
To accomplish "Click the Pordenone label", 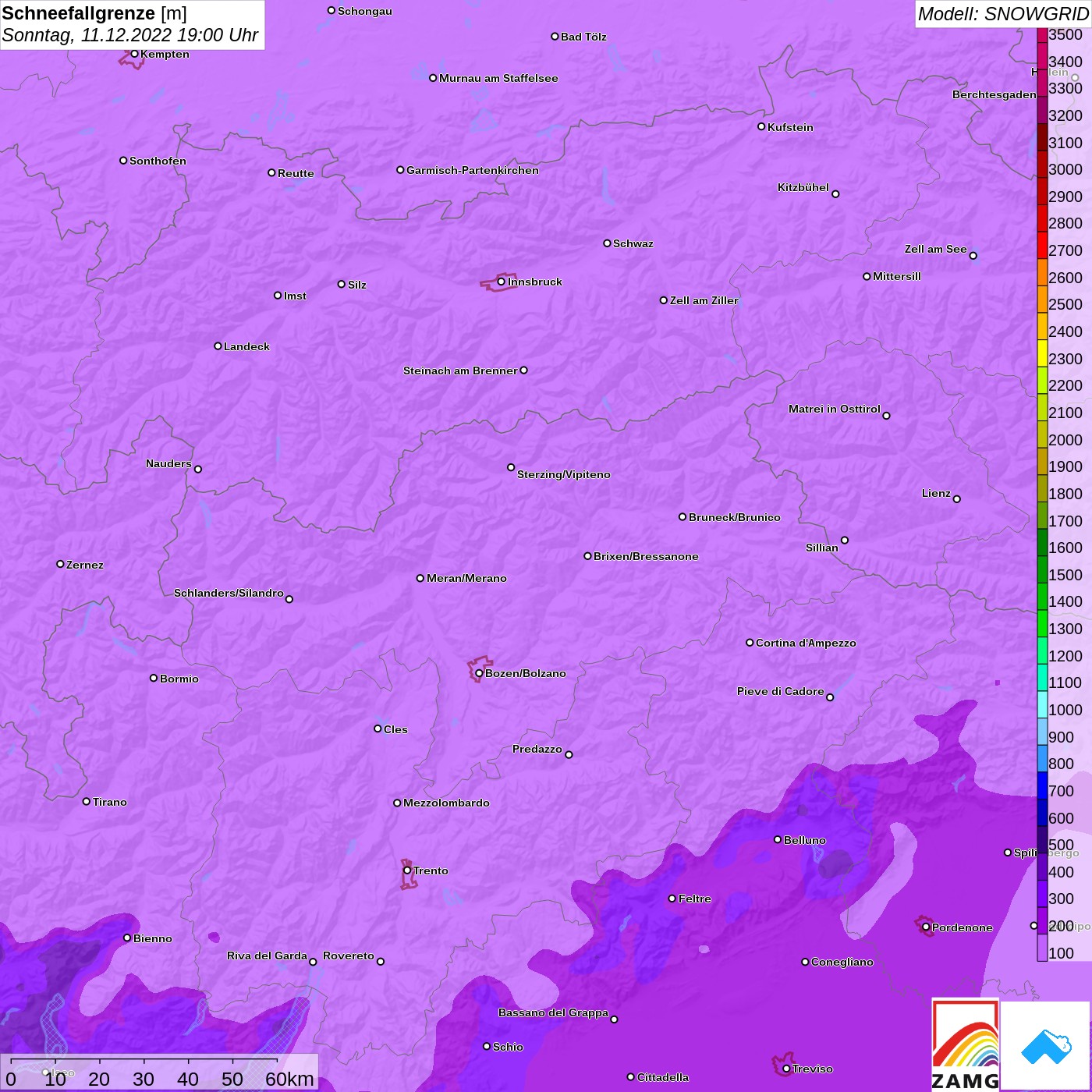I will [963, 927].
